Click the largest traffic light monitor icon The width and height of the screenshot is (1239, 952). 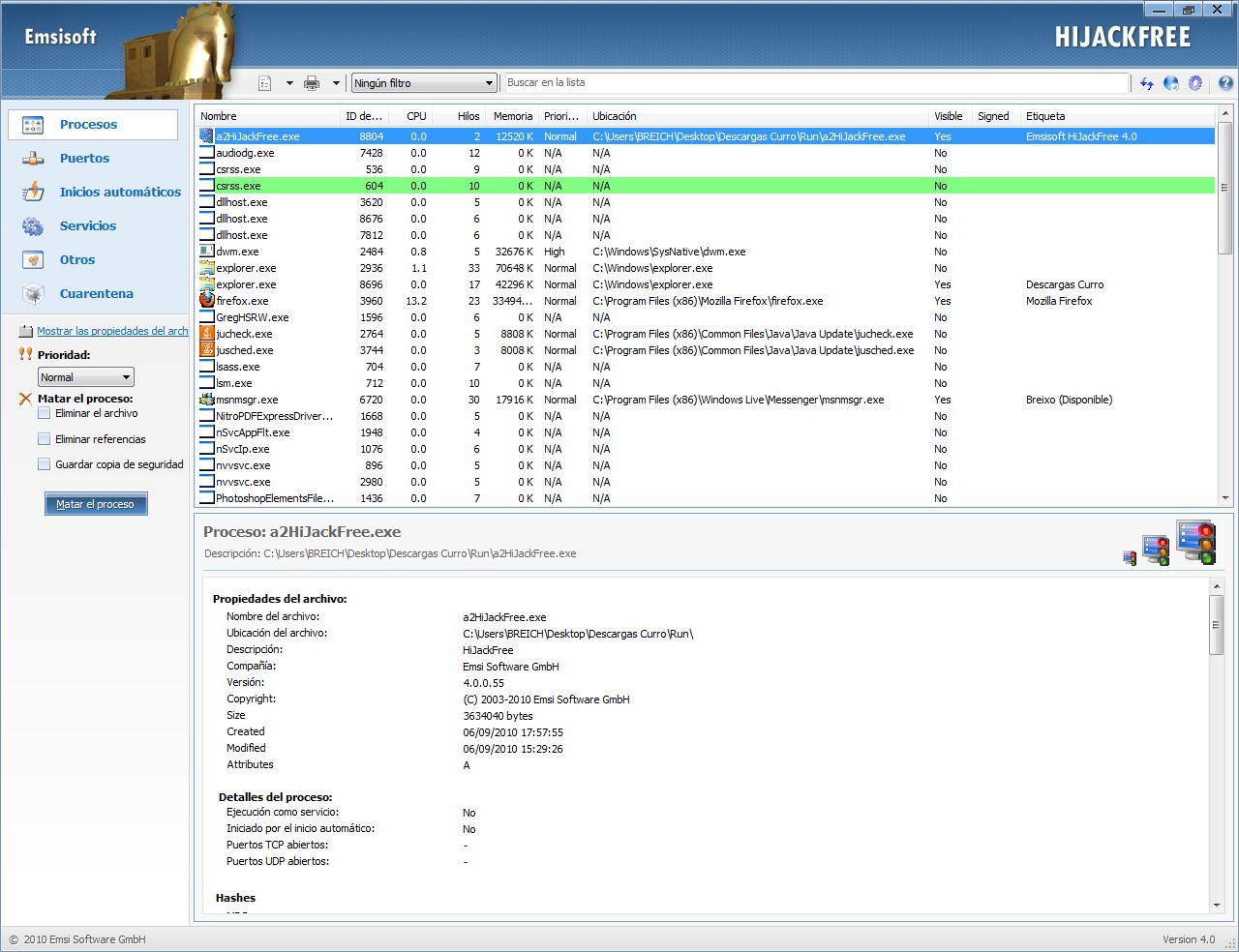[1196, 542]
